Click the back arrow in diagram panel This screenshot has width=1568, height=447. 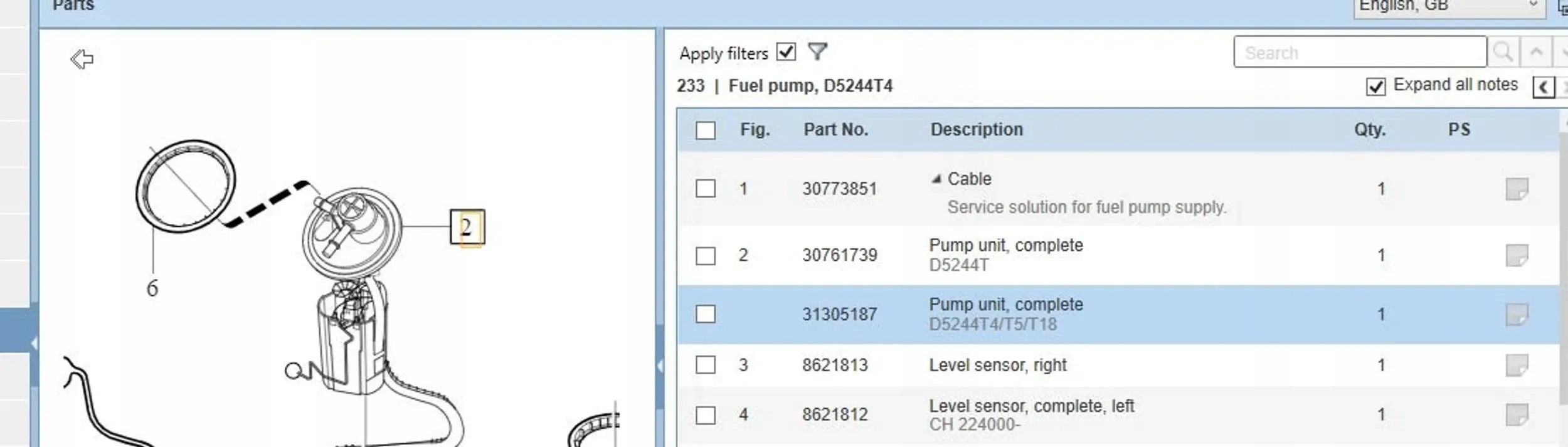[82, 59]
